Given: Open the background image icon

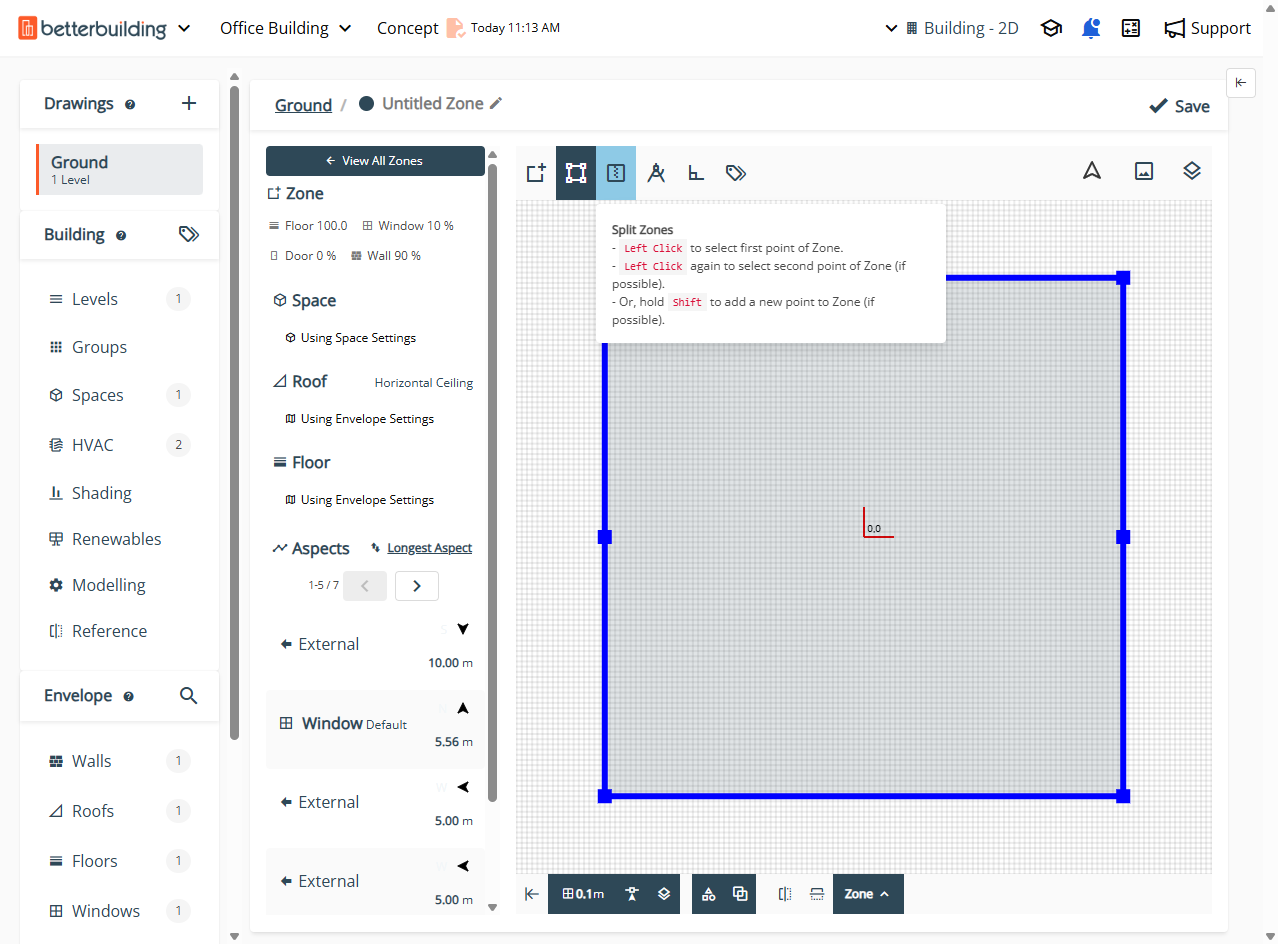Looking at the screenshot, I should tap(1144, 171).
